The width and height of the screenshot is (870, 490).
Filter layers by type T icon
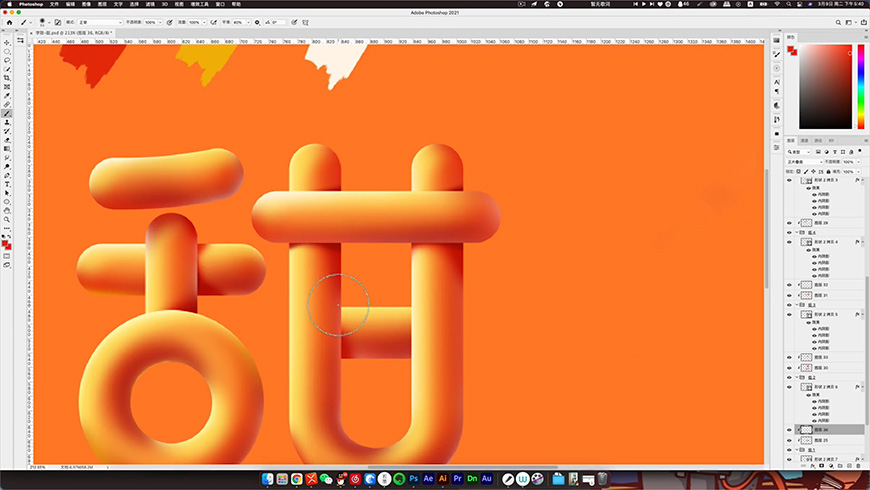tap(835, 152)
